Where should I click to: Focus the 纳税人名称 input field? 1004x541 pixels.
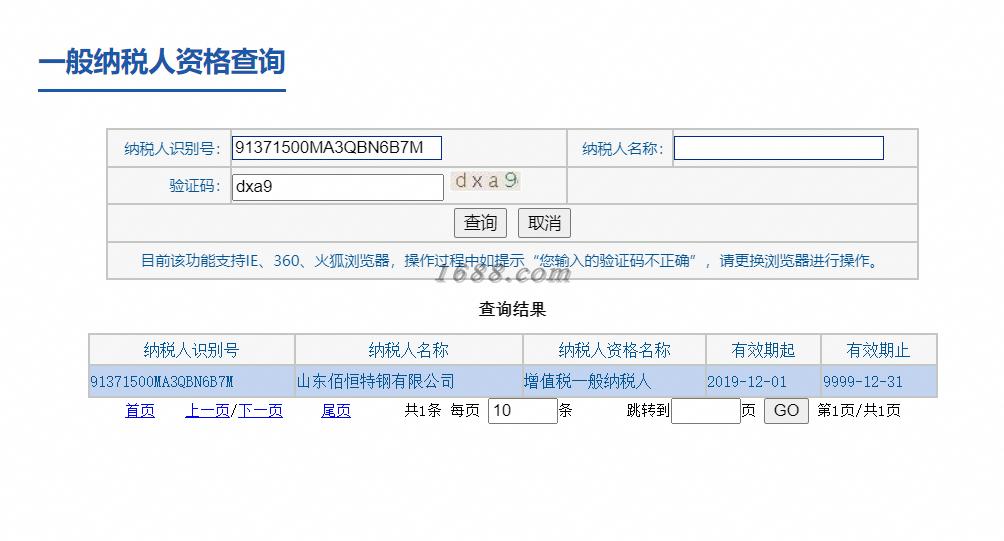pos(779,148)
